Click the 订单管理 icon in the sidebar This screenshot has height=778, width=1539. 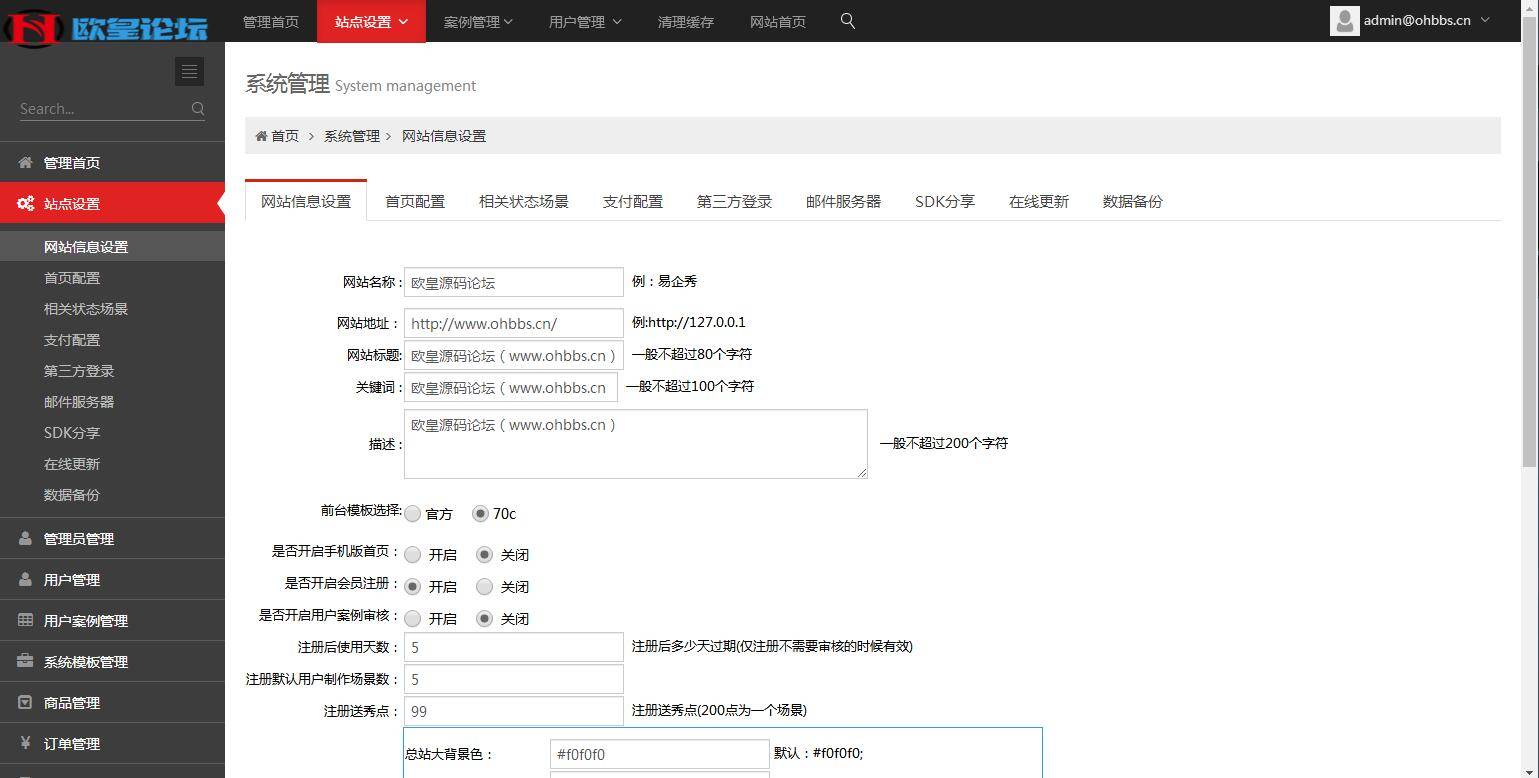click(x=24, y=743)
